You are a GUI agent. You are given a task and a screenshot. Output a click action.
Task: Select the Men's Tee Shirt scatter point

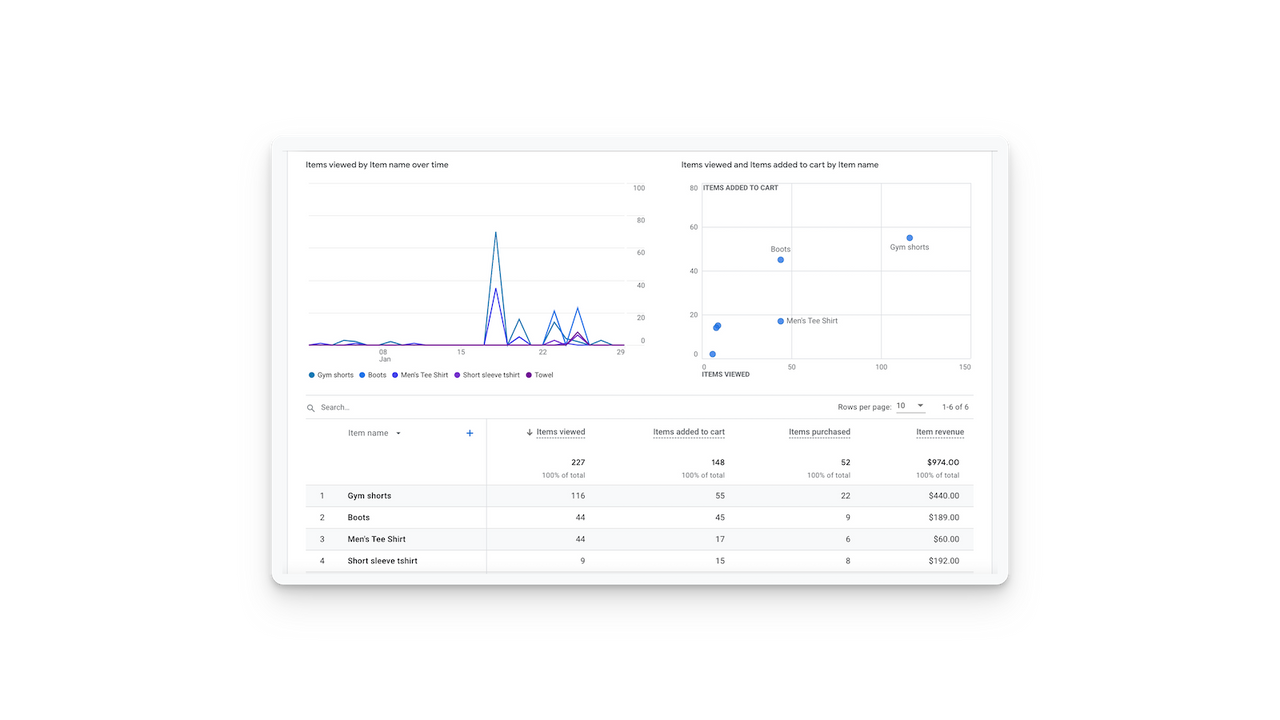781,321
